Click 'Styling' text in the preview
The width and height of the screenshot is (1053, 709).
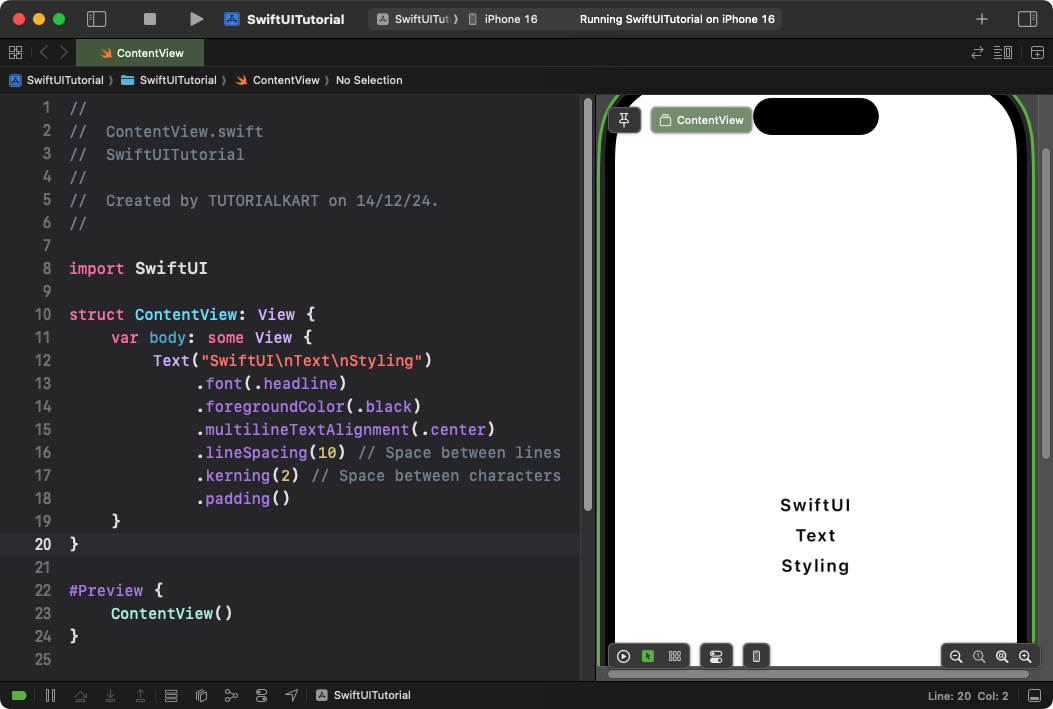[x=815, y=566]
